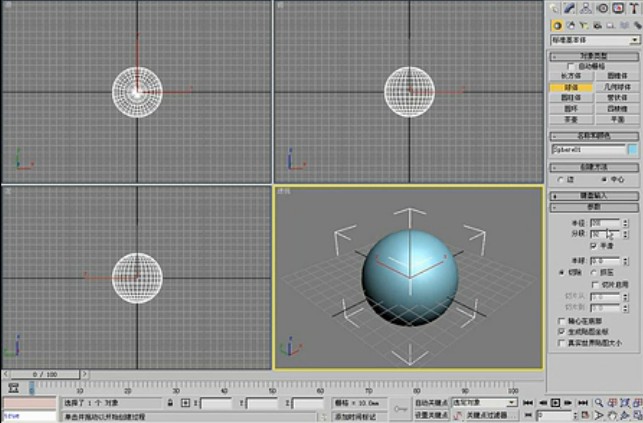Open the Hierarchy command panel tab
This screenshot has height=423, width=643.
click(586, 8)
